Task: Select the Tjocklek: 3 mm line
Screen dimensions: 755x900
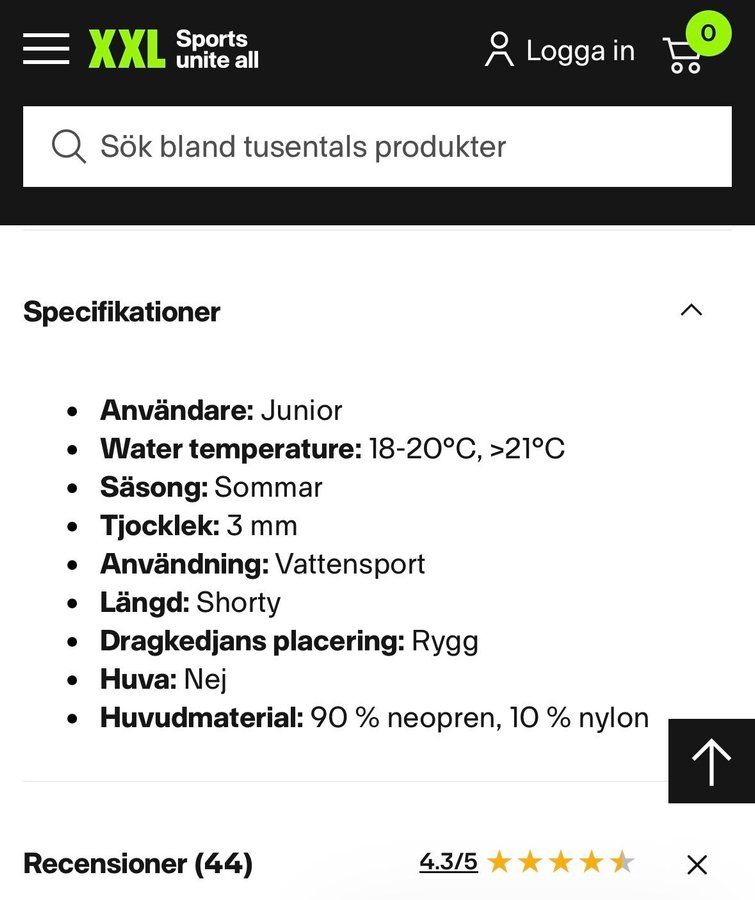Action: tap(198, 526)
